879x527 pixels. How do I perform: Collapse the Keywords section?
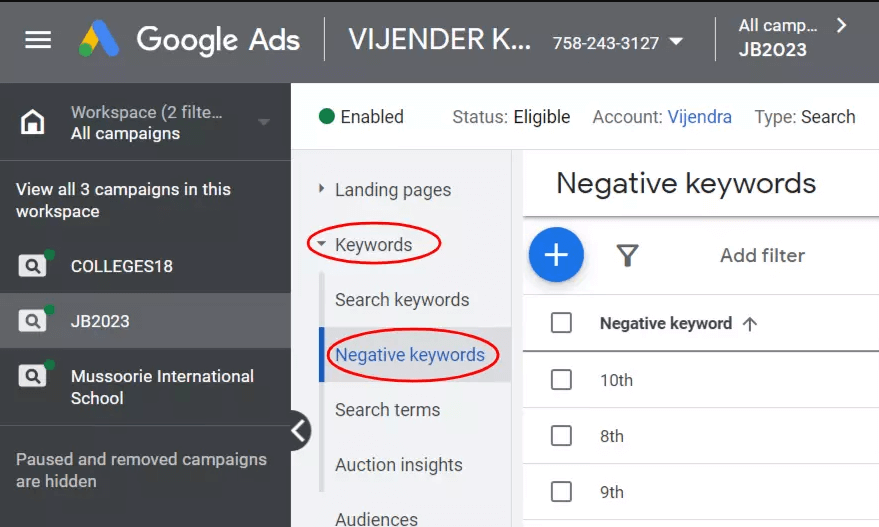tap(321, 244)
